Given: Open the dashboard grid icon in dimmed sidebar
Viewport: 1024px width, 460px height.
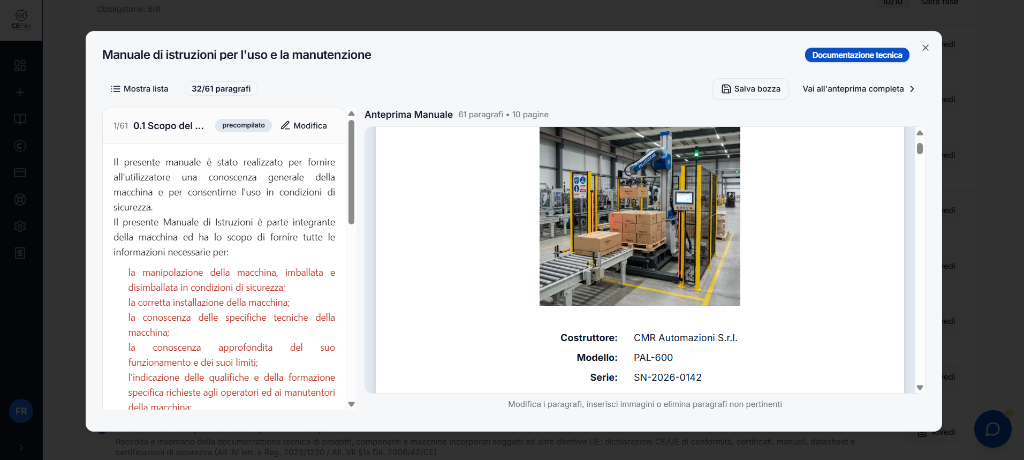Looking at the screenshot, I should tap(20, 65).
